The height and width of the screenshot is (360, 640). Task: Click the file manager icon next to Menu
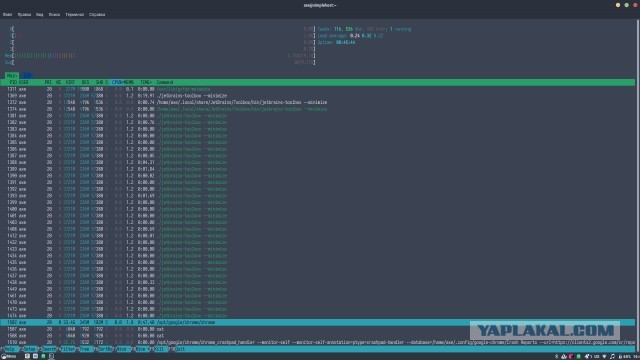click(x=27, y=356)
